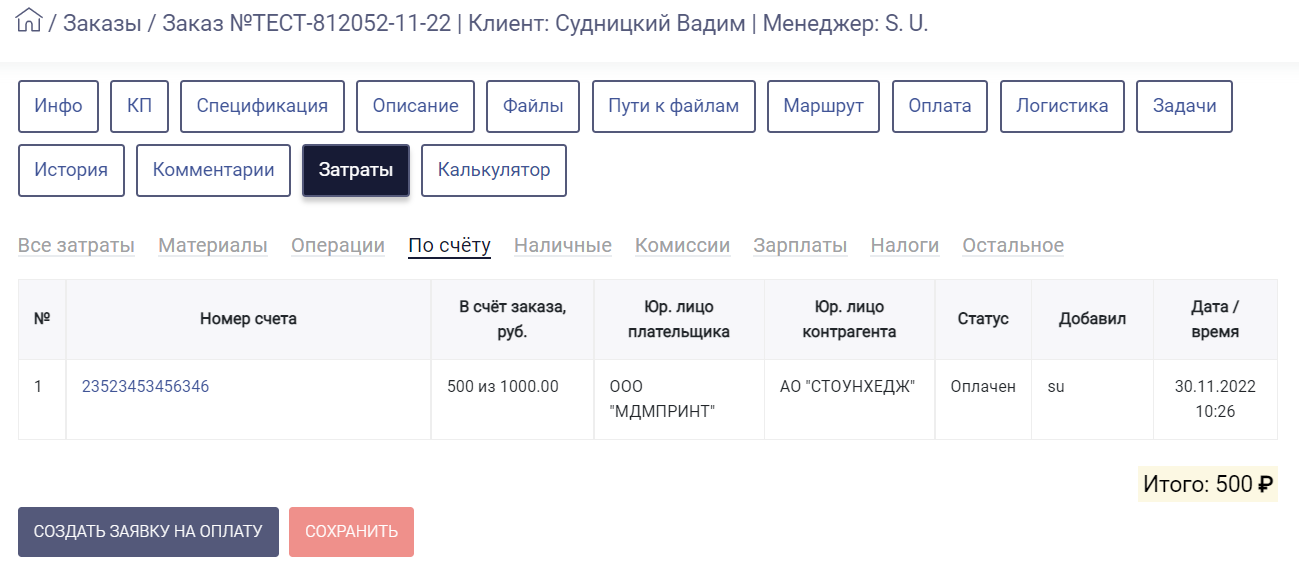This screenshot has height=579, width=1299.
Task: Open the Оплата tab
Action: tap(940, 106)
